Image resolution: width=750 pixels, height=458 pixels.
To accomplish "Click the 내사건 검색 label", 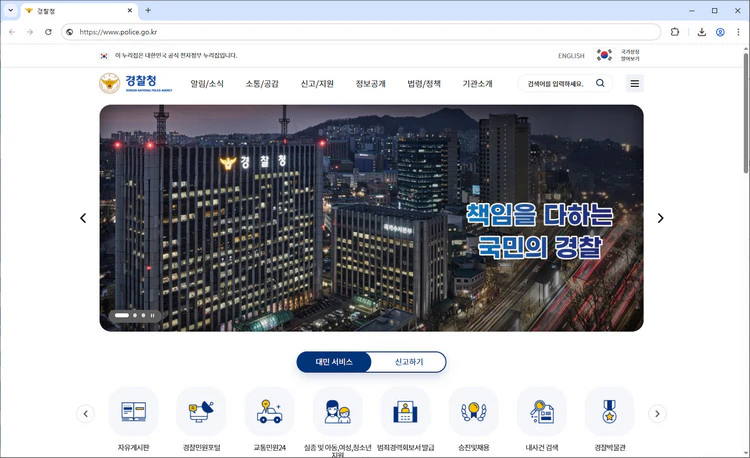I will [x=542, y=447].
